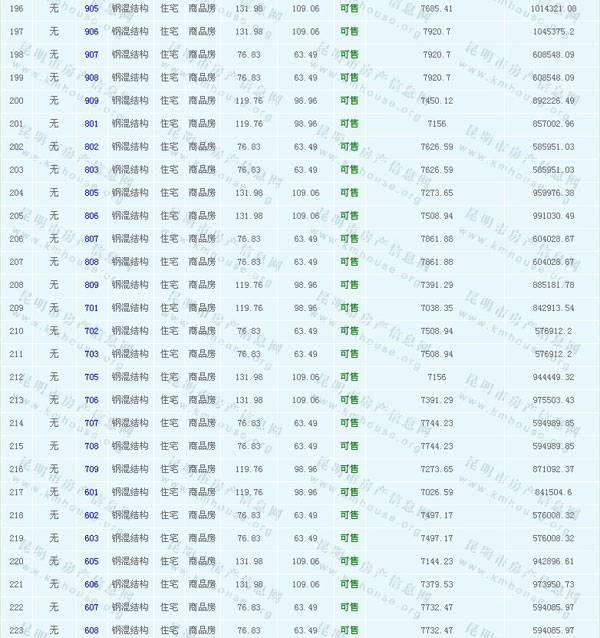Select the room 909 link
The image size is (600, 638).
[x=92, y=100]
